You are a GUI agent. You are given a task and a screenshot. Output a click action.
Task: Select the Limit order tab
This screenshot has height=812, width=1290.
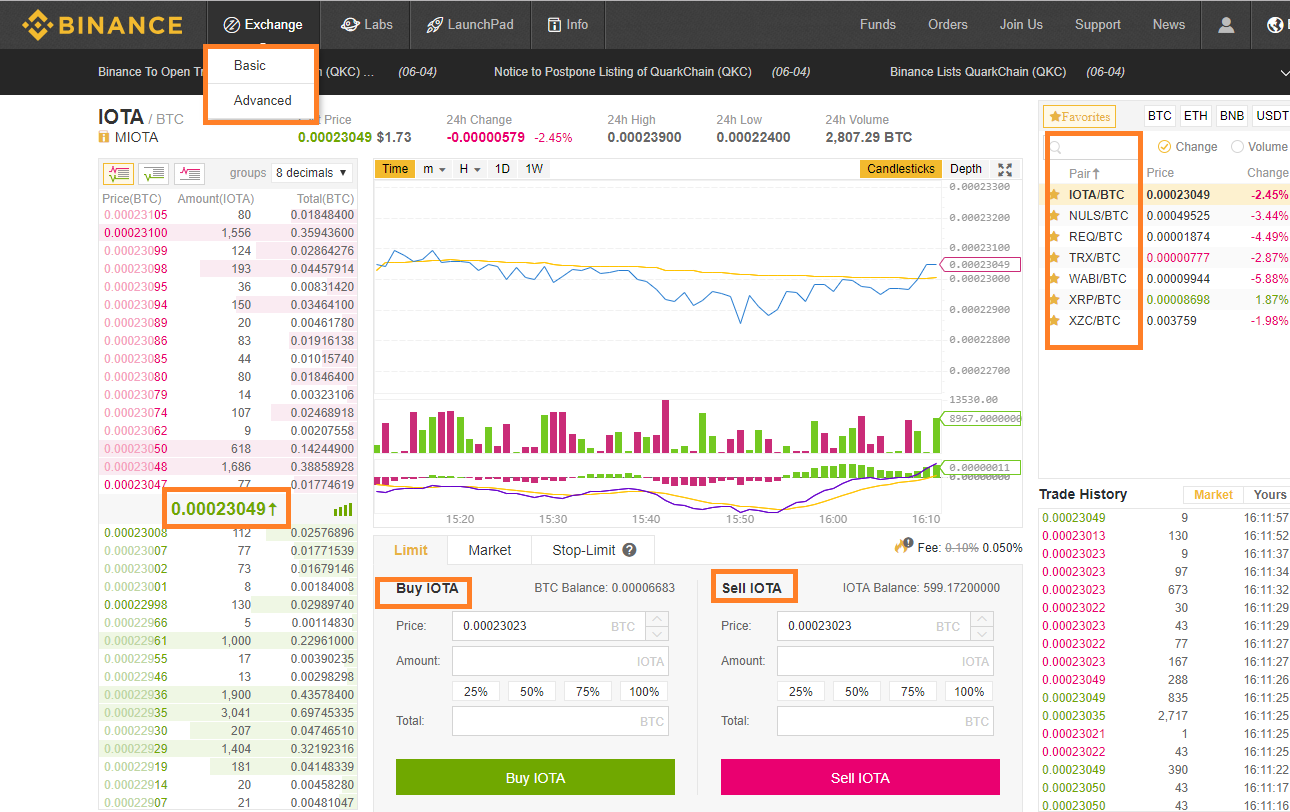411,550
